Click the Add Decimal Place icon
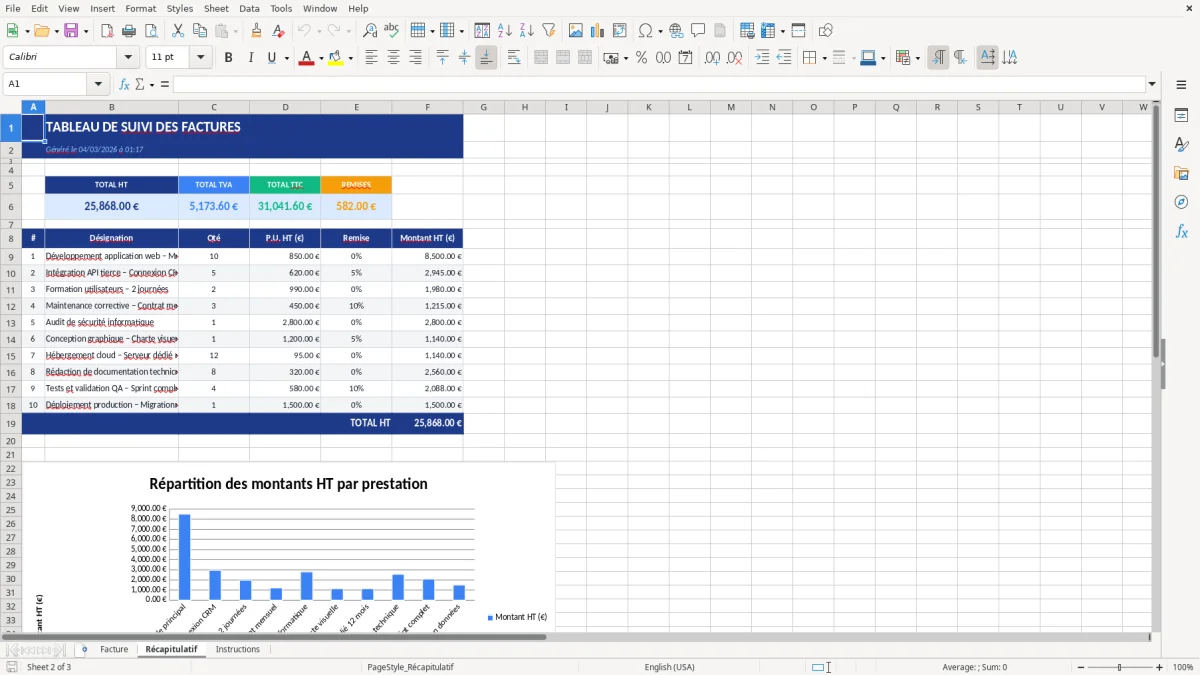 click(x=712, y=58)
